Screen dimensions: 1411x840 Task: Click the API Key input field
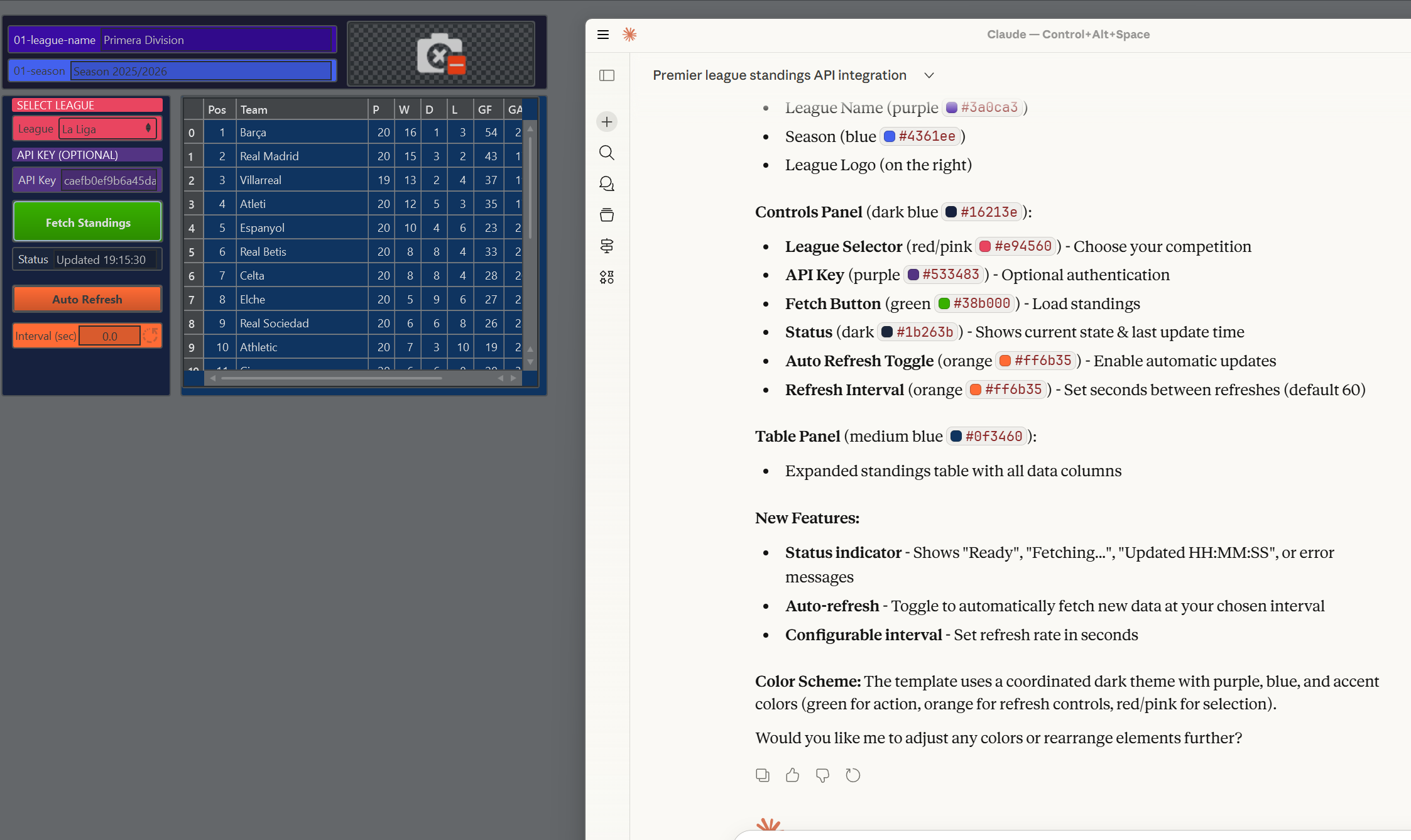[x=109, y=180]
